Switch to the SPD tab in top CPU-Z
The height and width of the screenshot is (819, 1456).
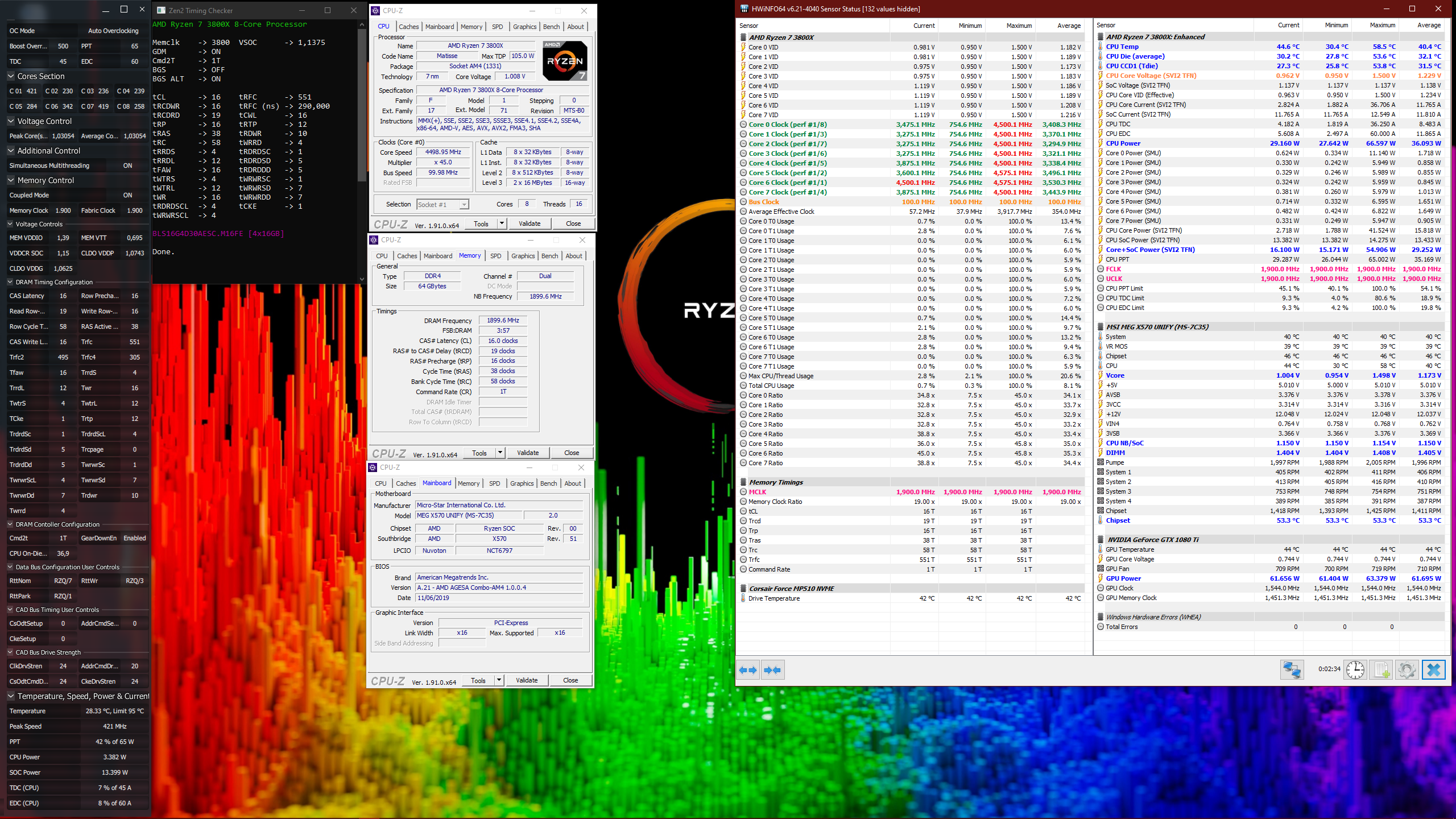click(497, 27)
